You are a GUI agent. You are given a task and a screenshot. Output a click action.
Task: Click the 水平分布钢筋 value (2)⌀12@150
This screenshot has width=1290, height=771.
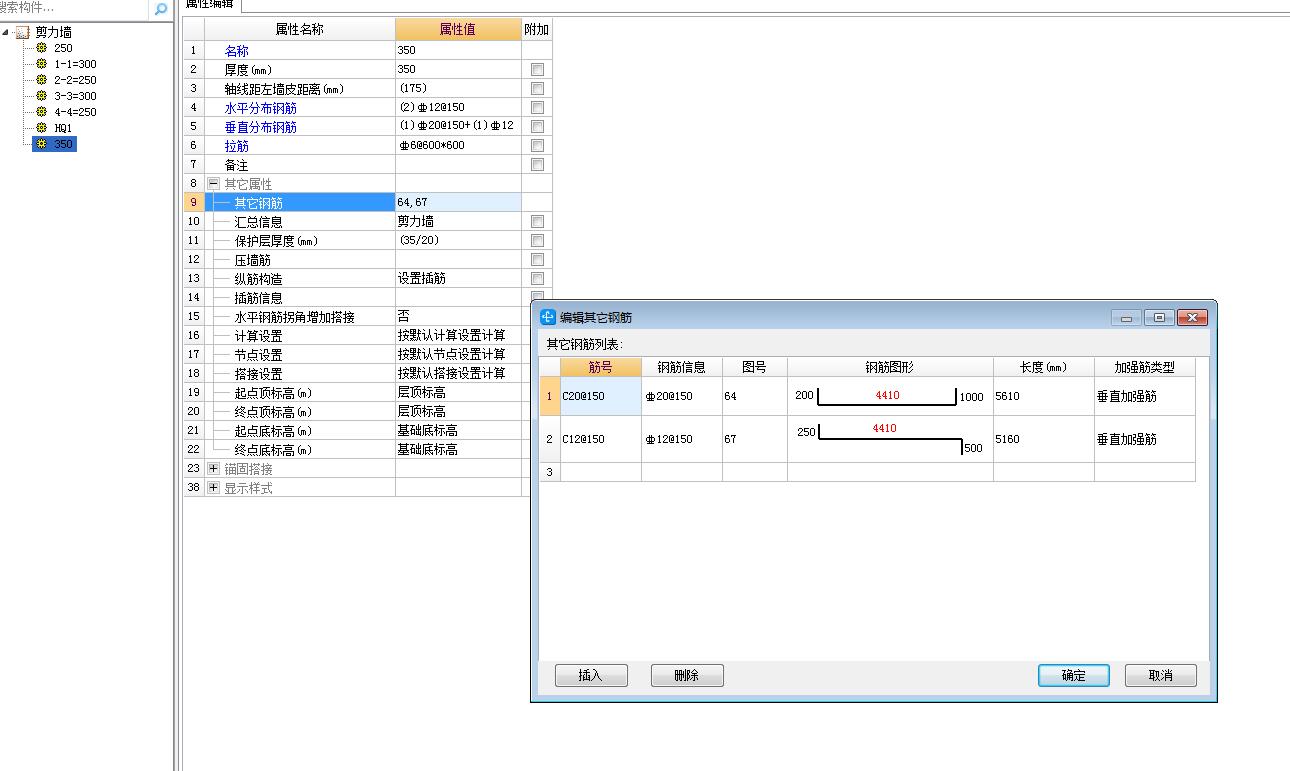[458, 107]
